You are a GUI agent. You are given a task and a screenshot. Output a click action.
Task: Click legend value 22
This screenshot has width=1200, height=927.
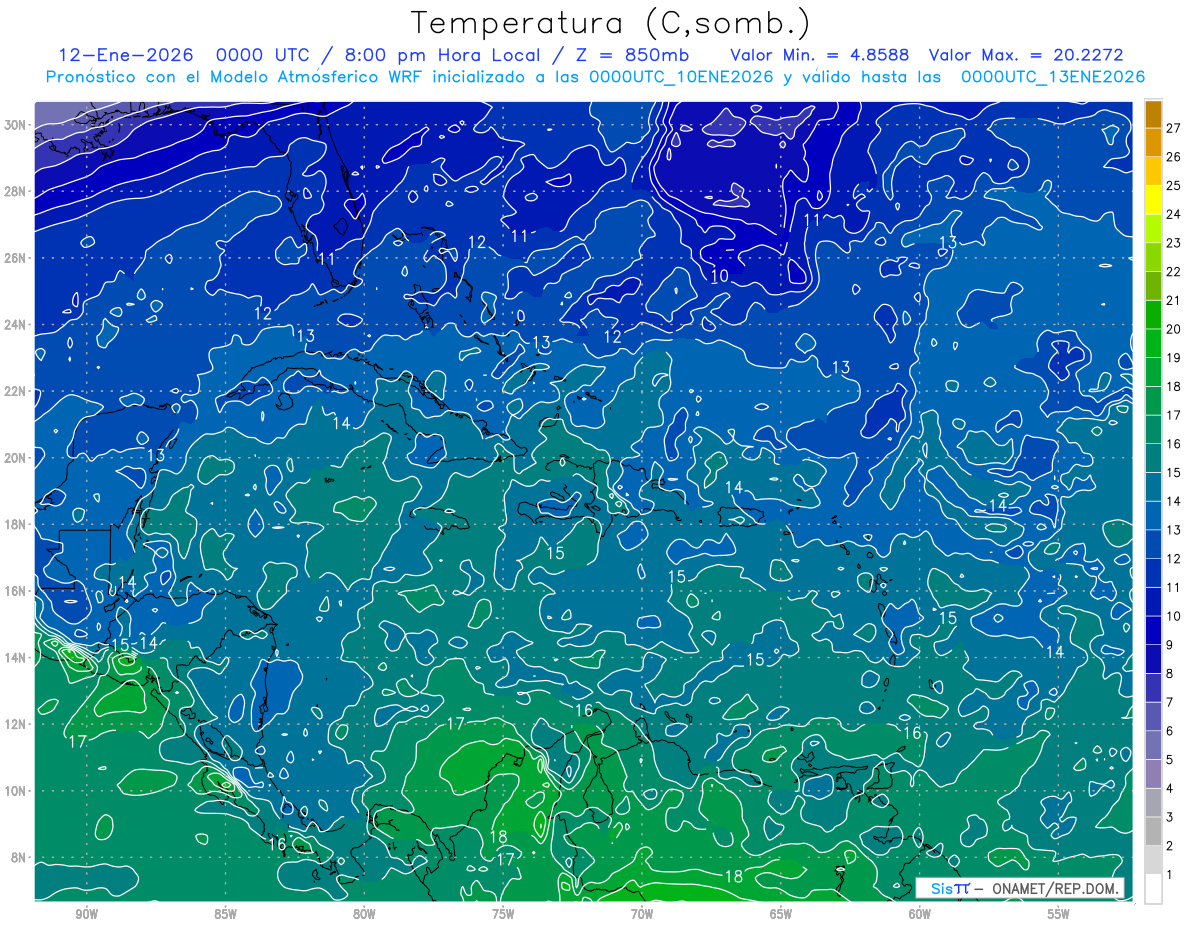click(x=1174, y=272)
